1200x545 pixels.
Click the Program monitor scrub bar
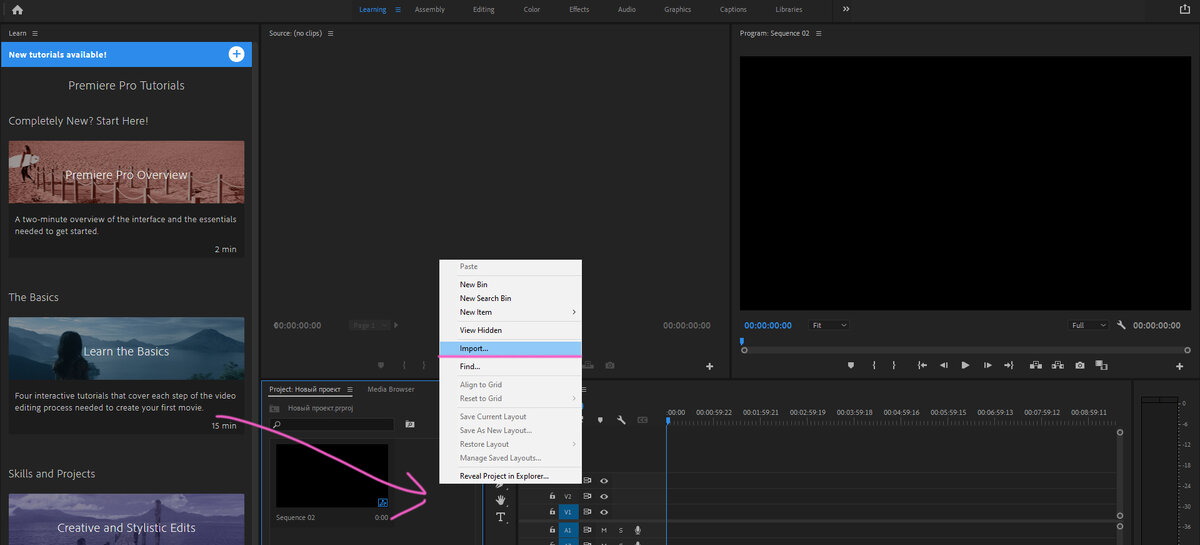(965, 350)
